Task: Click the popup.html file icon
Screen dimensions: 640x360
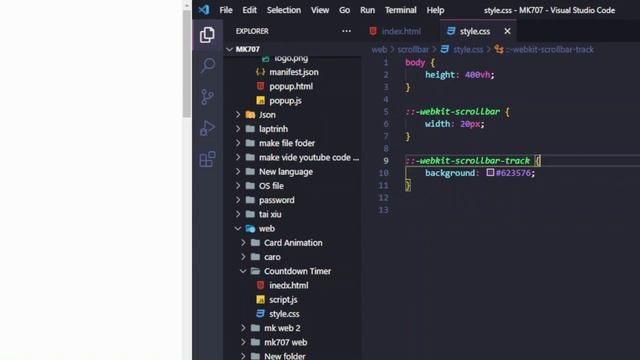Action: coord(260,86)
